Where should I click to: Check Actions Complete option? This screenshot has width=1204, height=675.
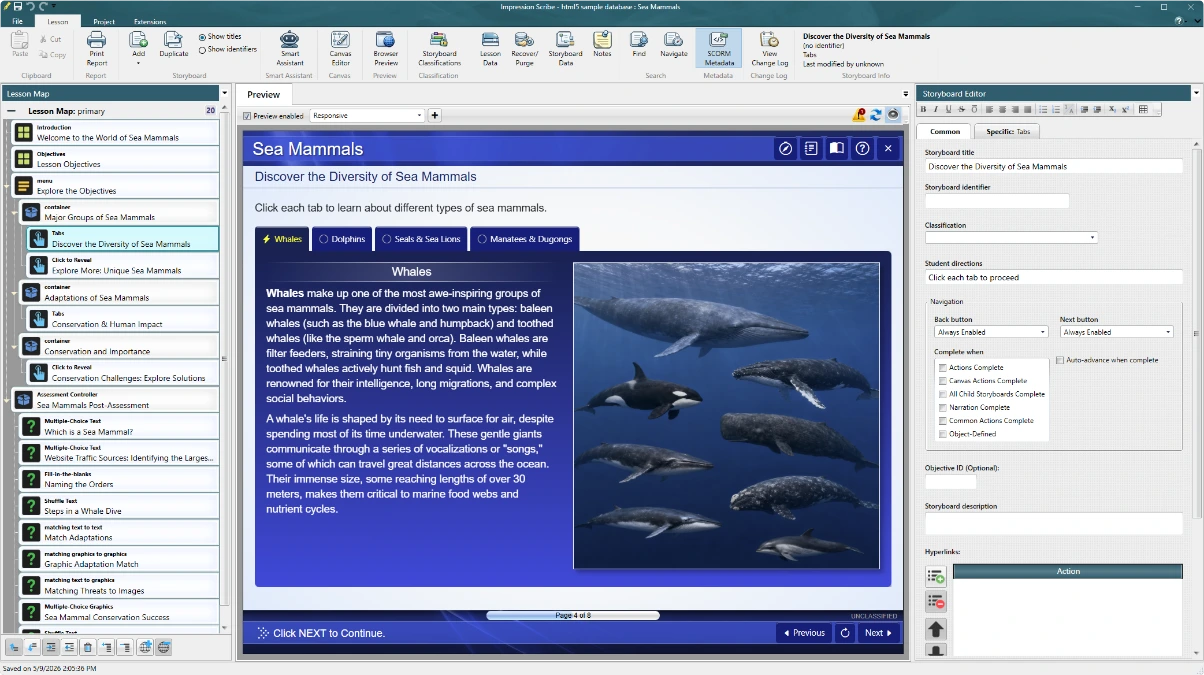pyautogui.click(x=942, y=368)
